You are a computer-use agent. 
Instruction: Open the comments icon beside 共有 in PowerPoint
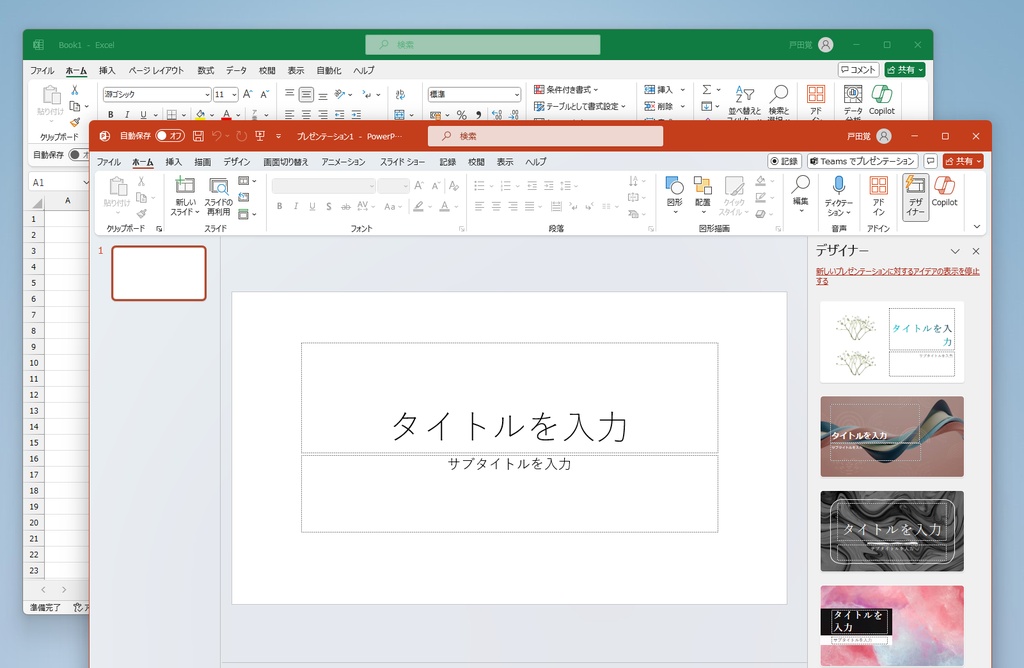(931, 161)
